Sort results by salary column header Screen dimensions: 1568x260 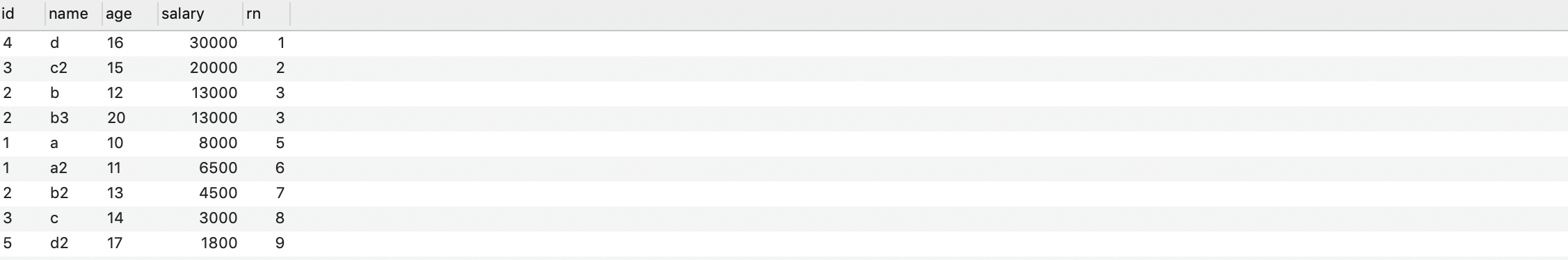200,14
